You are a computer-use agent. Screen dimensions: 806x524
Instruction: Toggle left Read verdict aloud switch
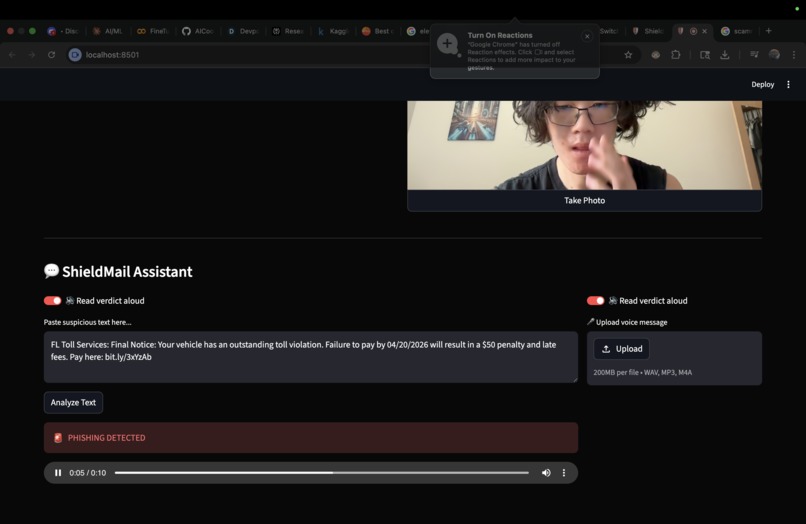click(52, 301)
